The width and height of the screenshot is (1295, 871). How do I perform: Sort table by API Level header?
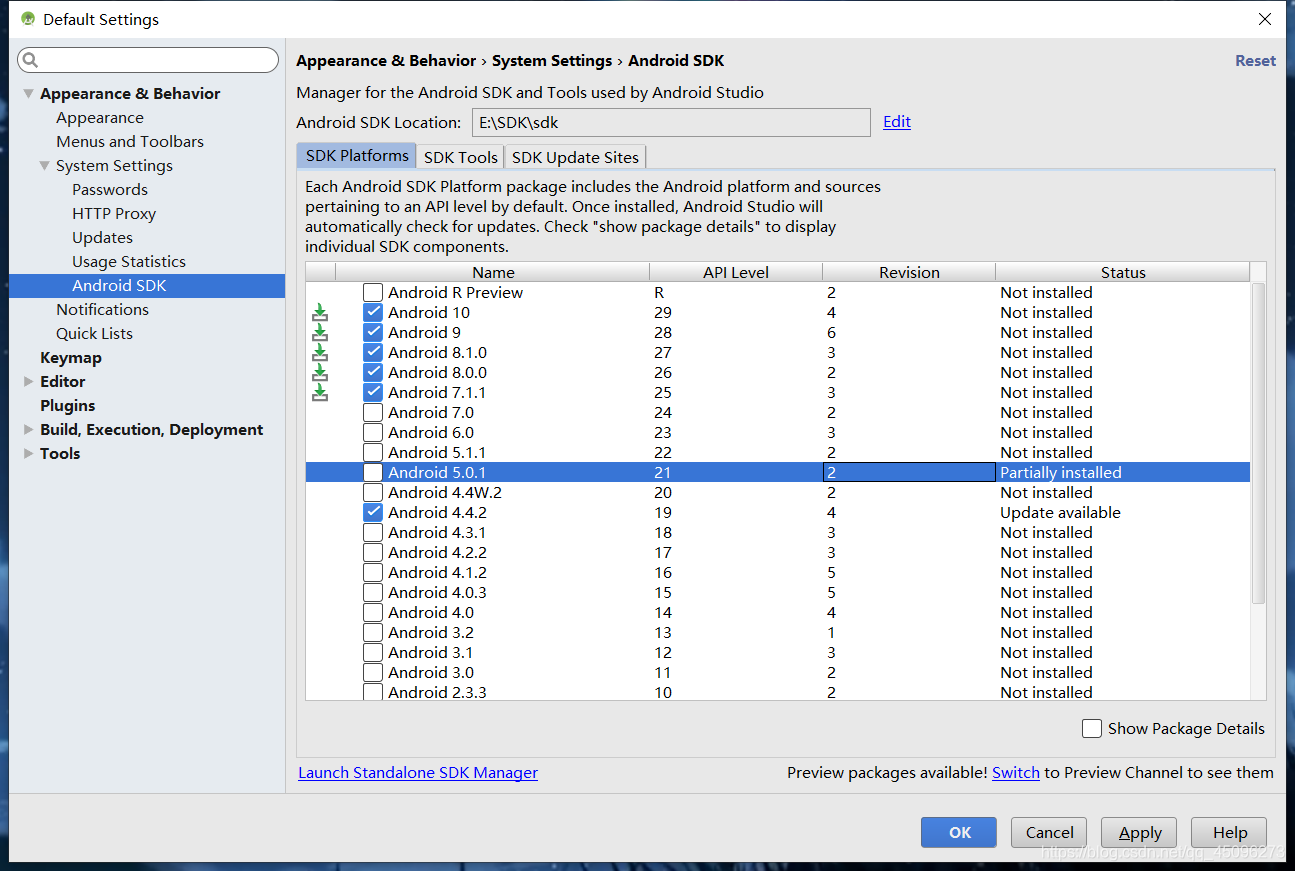(x=736, y=272)
